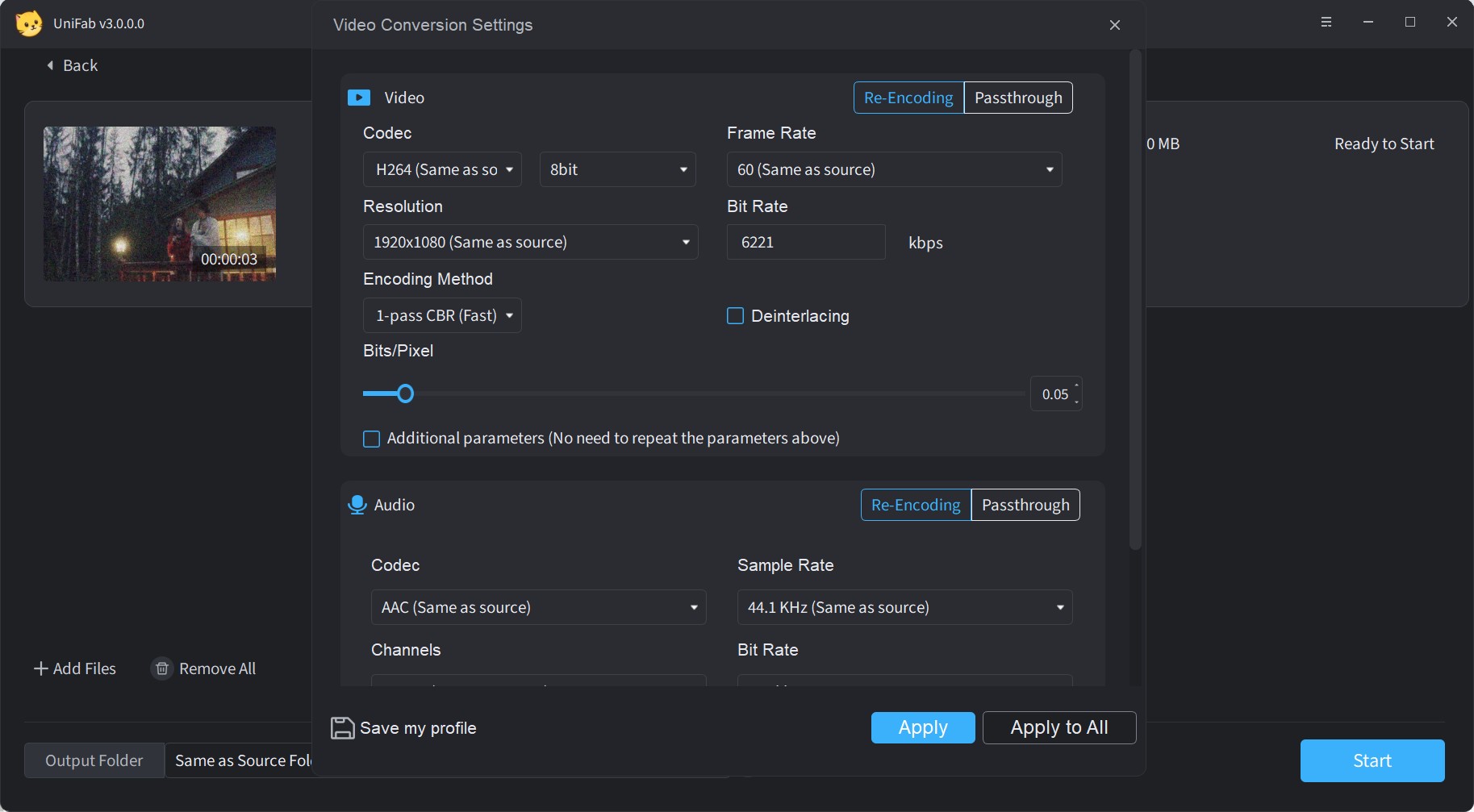Click the Back arrow icon
1474x812 pixels.
(50, 65)
